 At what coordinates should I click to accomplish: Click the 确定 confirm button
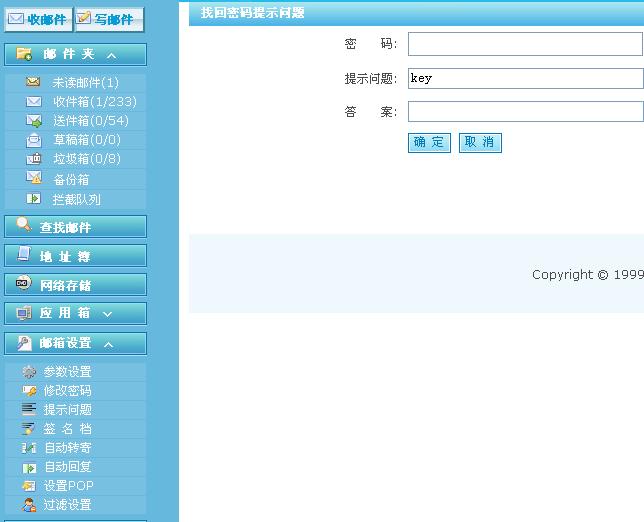429,143
